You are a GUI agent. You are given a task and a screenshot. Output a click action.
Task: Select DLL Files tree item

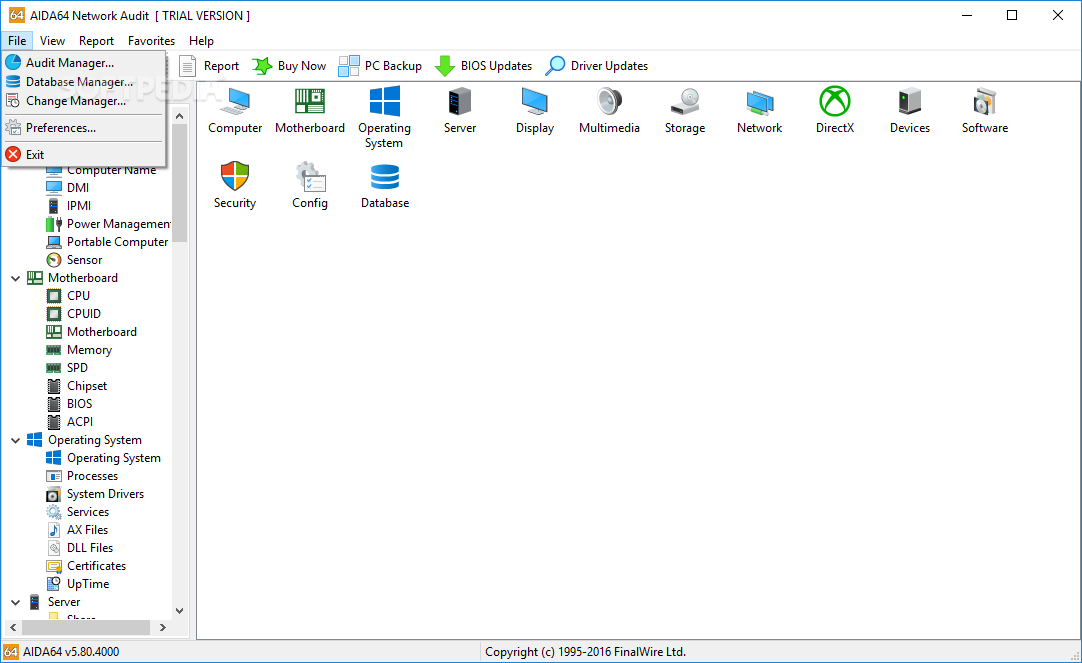point(79,548)
